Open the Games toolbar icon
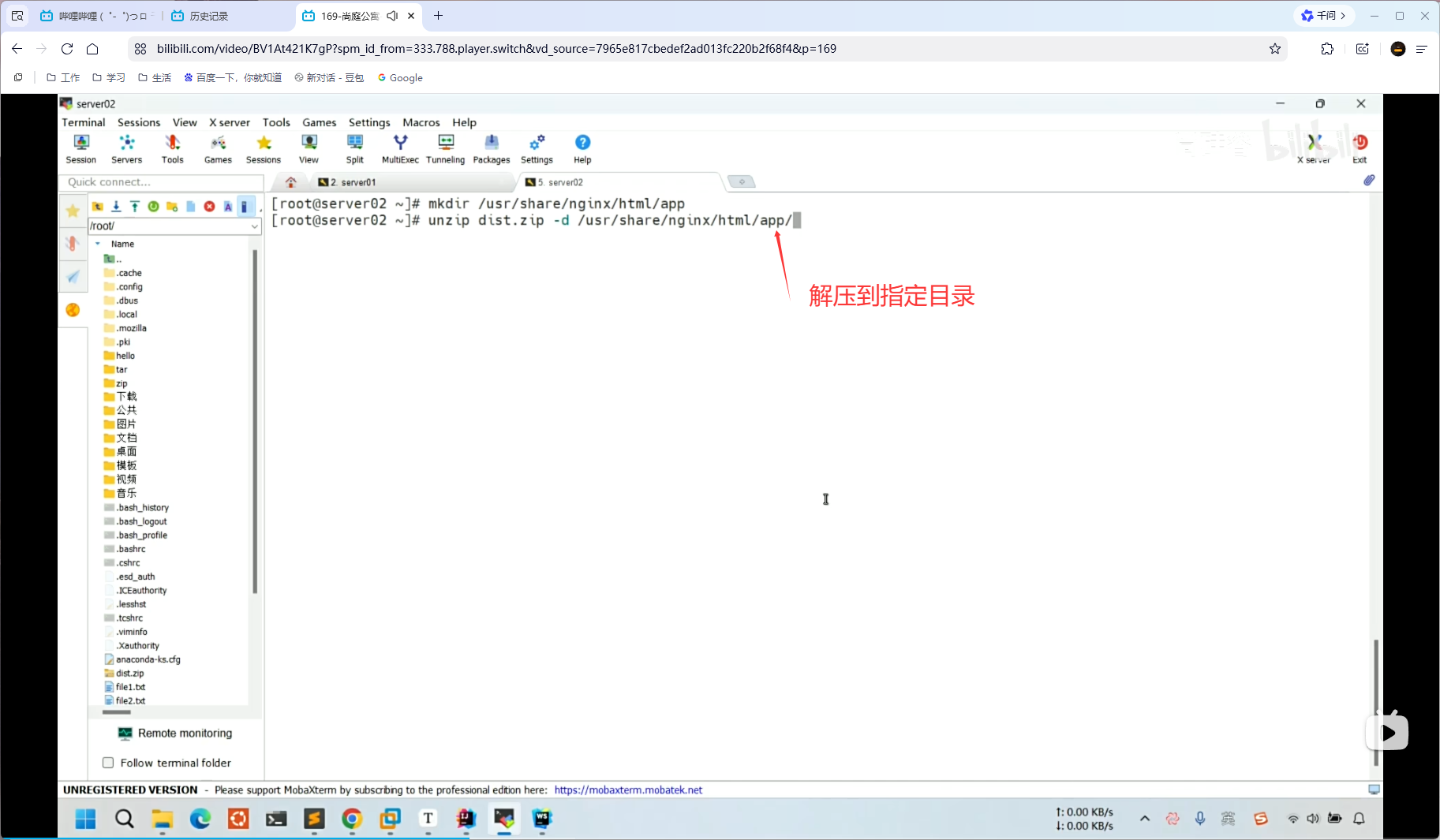 point(218,148)
